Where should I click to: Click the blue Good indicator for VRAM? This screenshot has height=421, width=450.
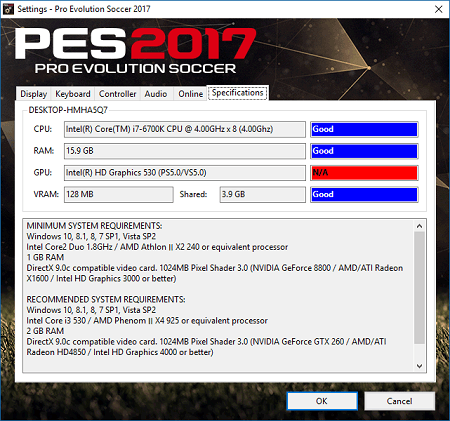coord(364,194)
